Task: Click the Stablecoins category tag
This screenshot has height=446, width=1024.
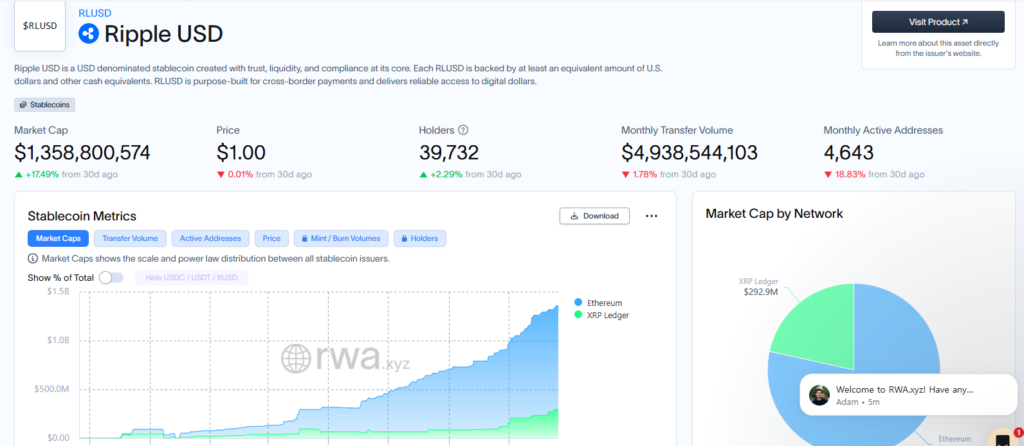Action: [45, 104]
